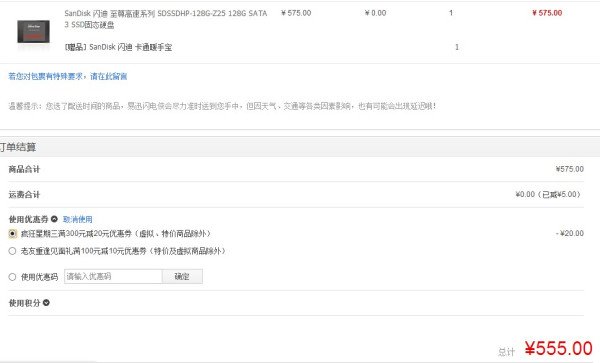This screenshot has width=600, height=363.
Task: Select the 满300元减20元 coupon radio button
Action: 13,233
